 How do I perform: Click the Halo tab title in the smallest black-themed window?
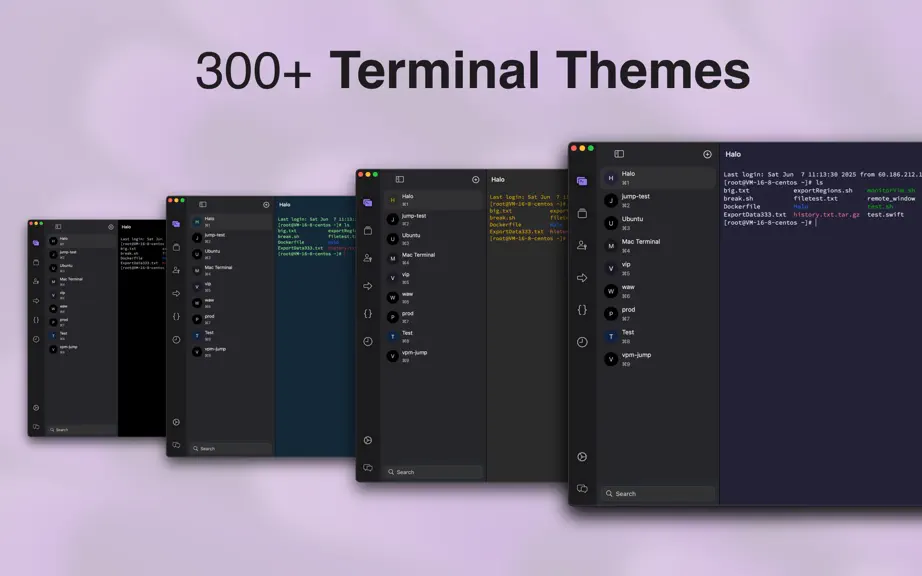coord(126,226)
